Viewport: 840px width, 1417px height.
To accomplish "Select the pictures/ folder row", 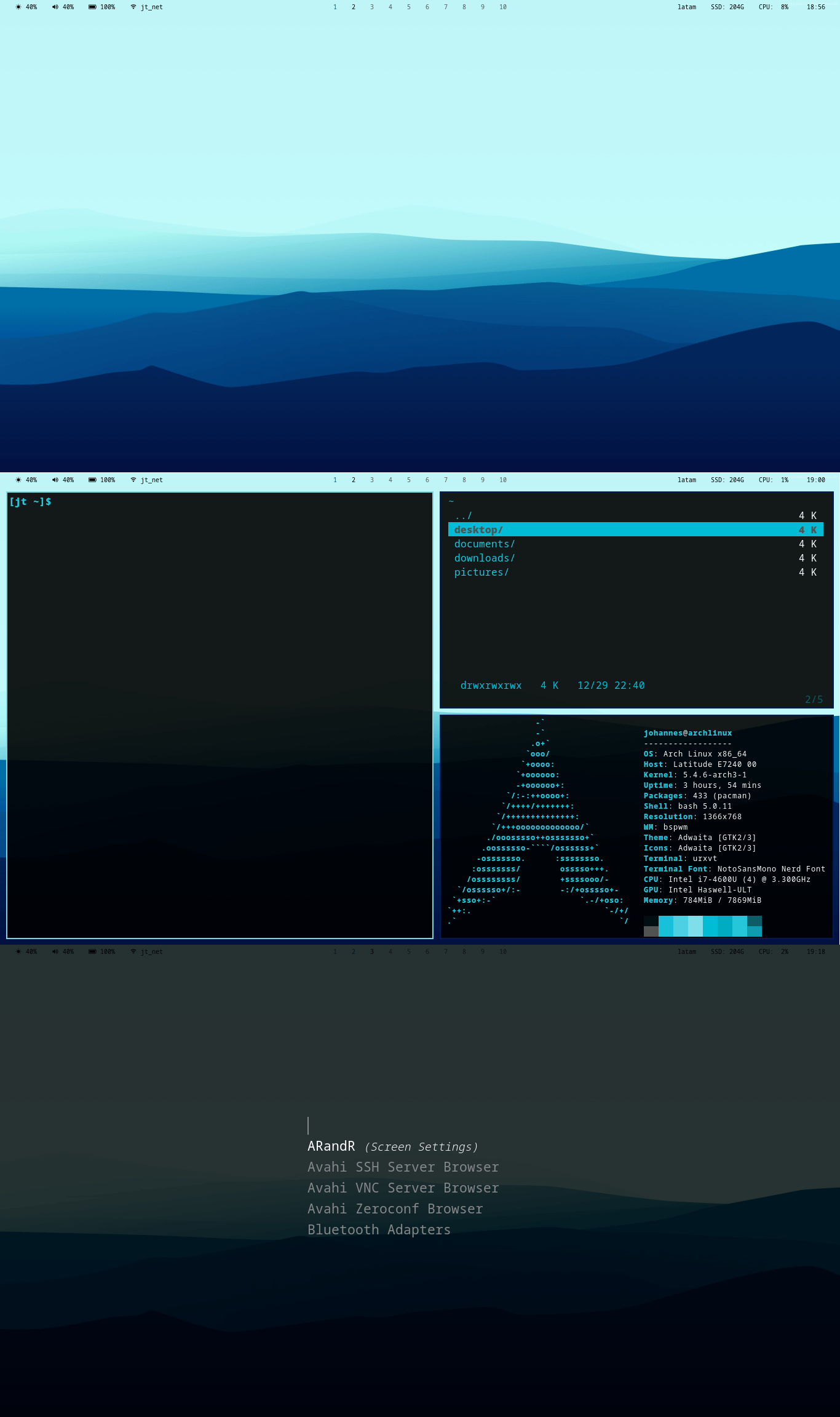I will (636, 572).
